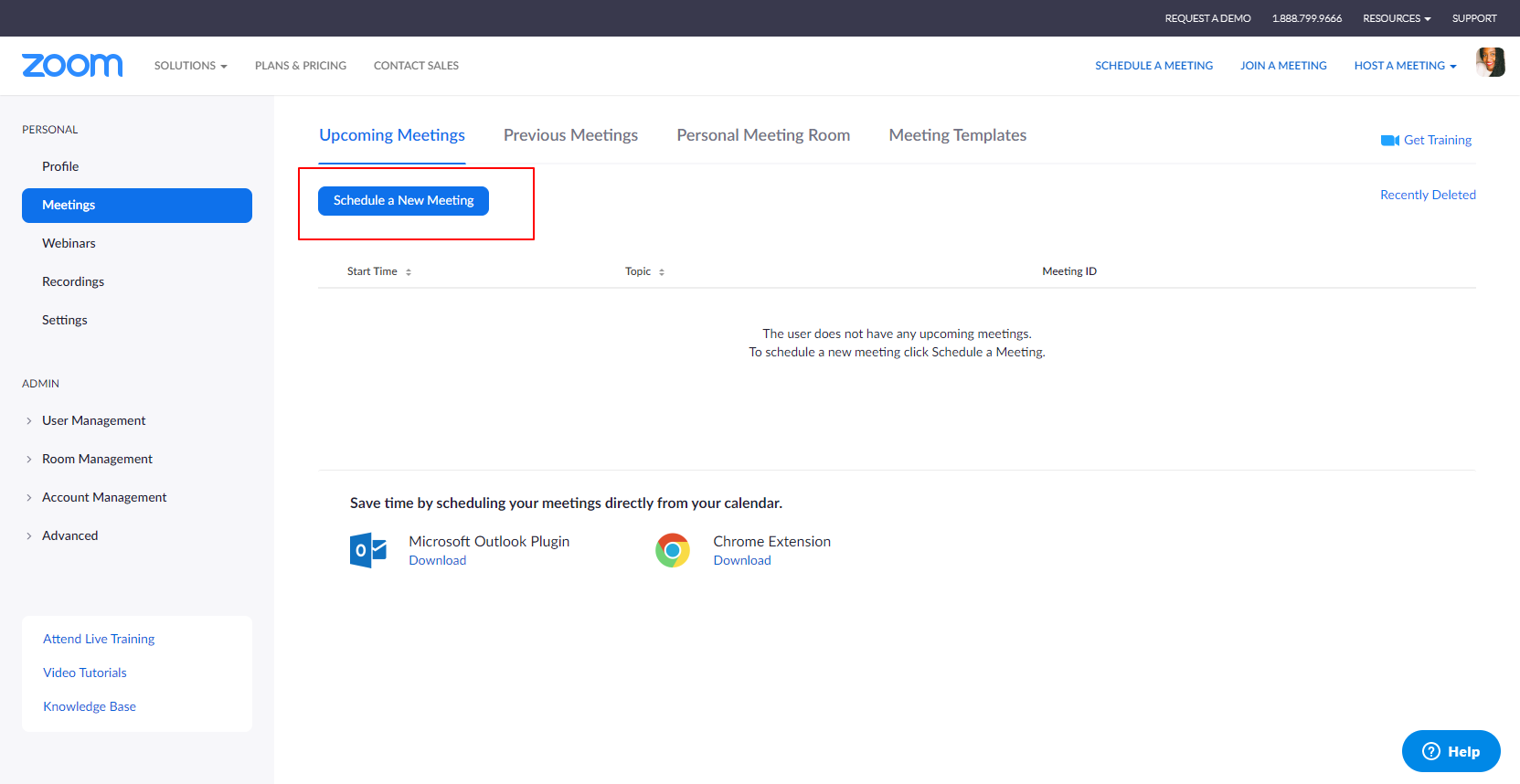Image resolution: width=1520 pixels, height=784 pixels.
Task: Click the Chrome Extension icon
Action: coord(673,550)
